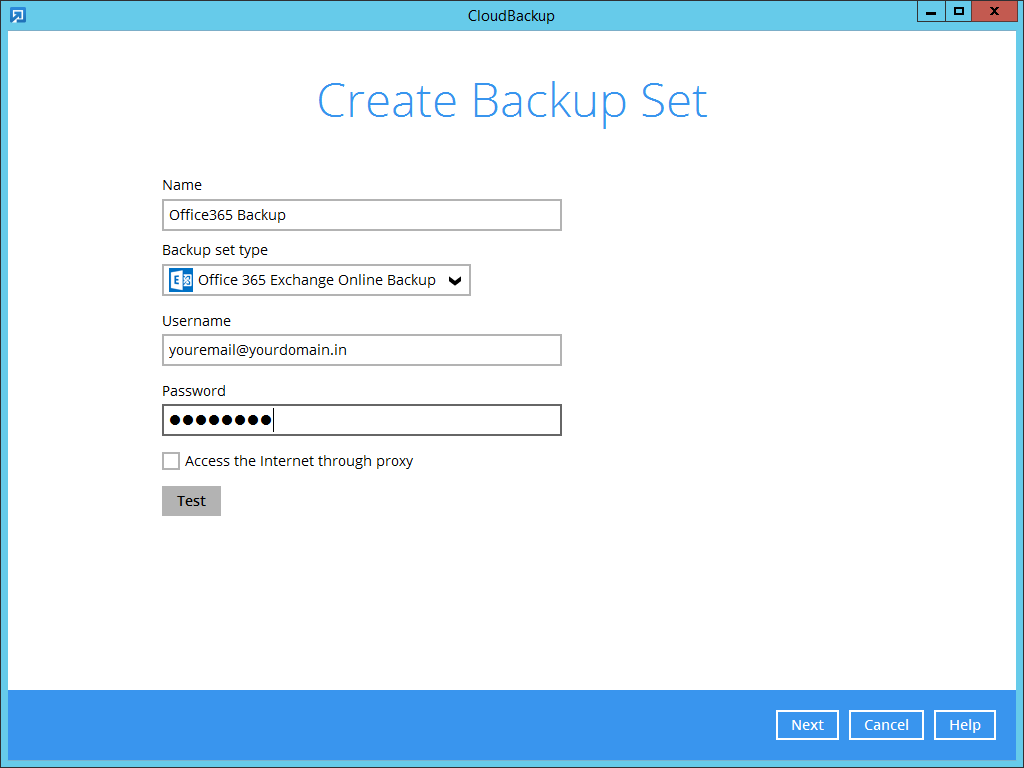1024x768 pixels.
Task: Expand the backup set type dropdown arrow
Action: point(455,281)
